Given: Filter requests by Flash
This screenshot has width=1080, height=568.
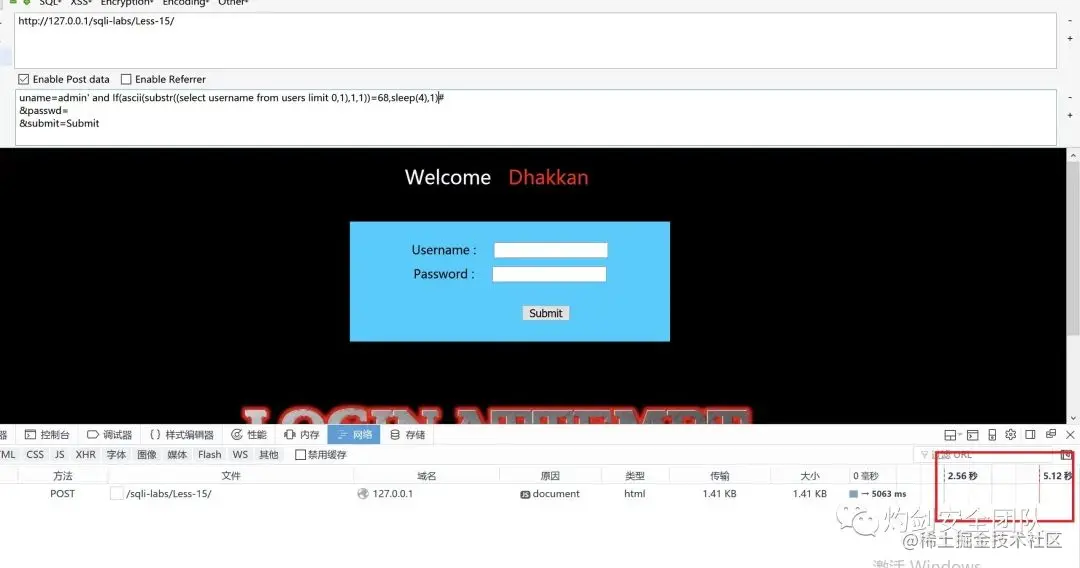Looking at the screenshot, I should coord(209,454).
